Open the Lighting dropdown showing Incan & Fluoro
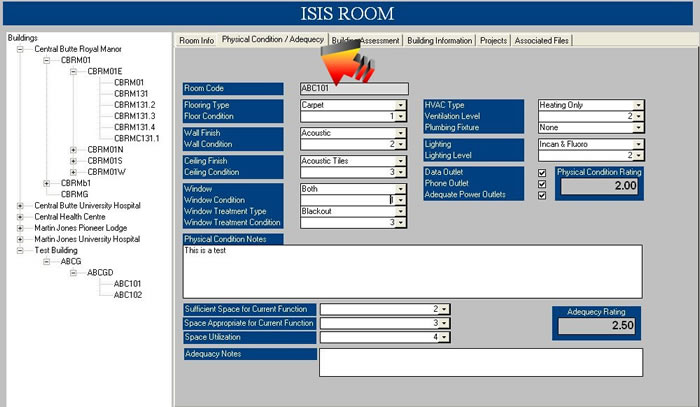700x407 pixels. (638, 144)
